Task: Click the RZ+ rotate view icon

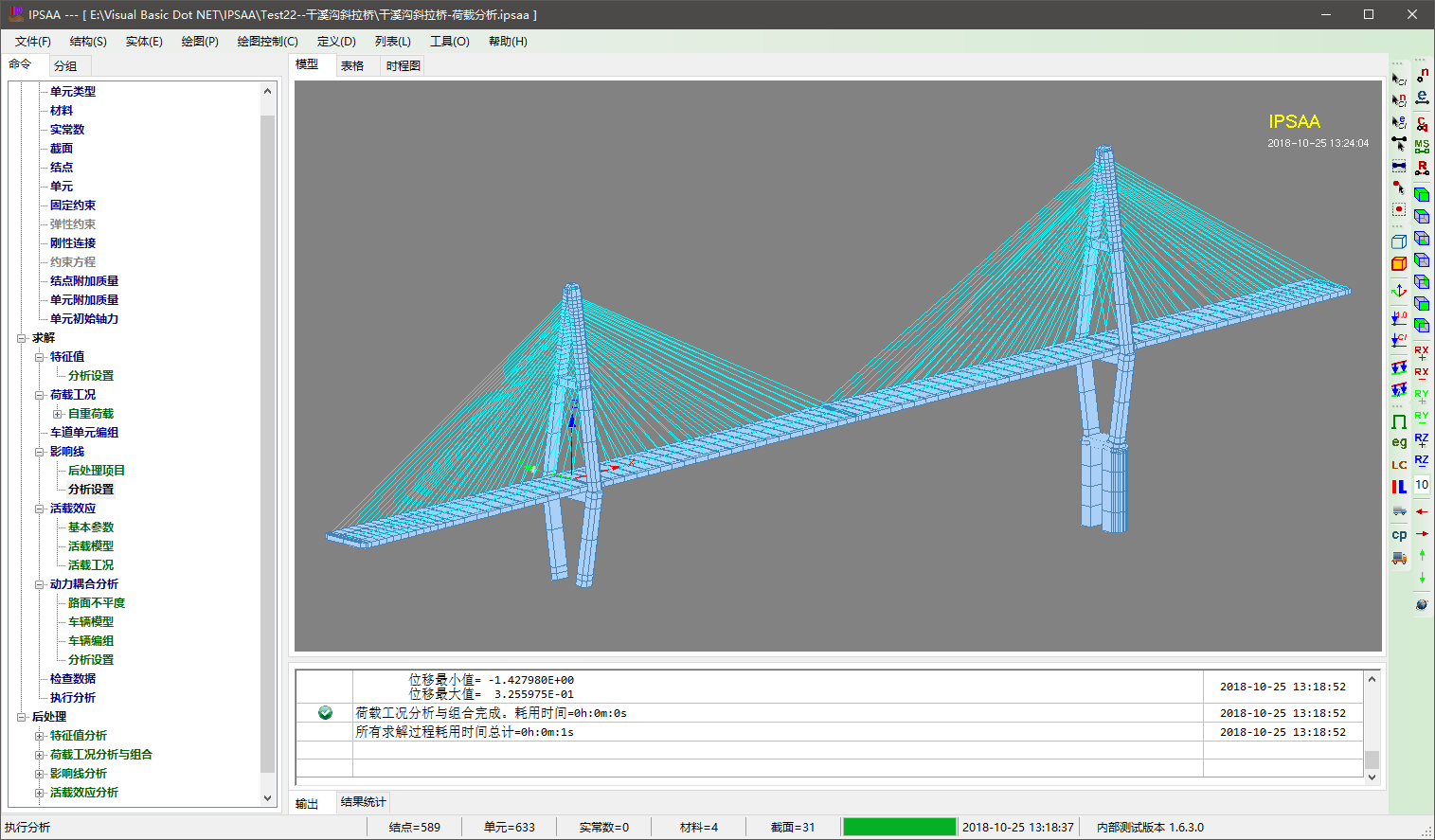Action: coord(1422,439)
